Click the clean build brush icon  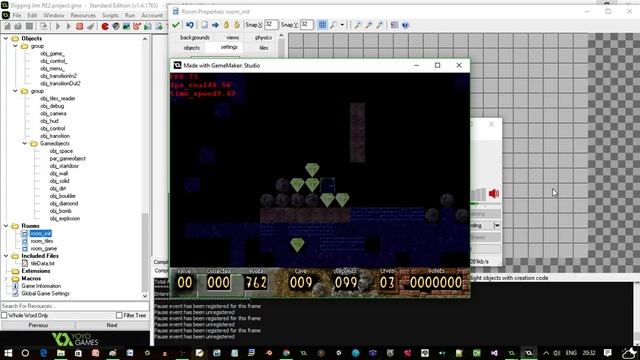(90, 27)
